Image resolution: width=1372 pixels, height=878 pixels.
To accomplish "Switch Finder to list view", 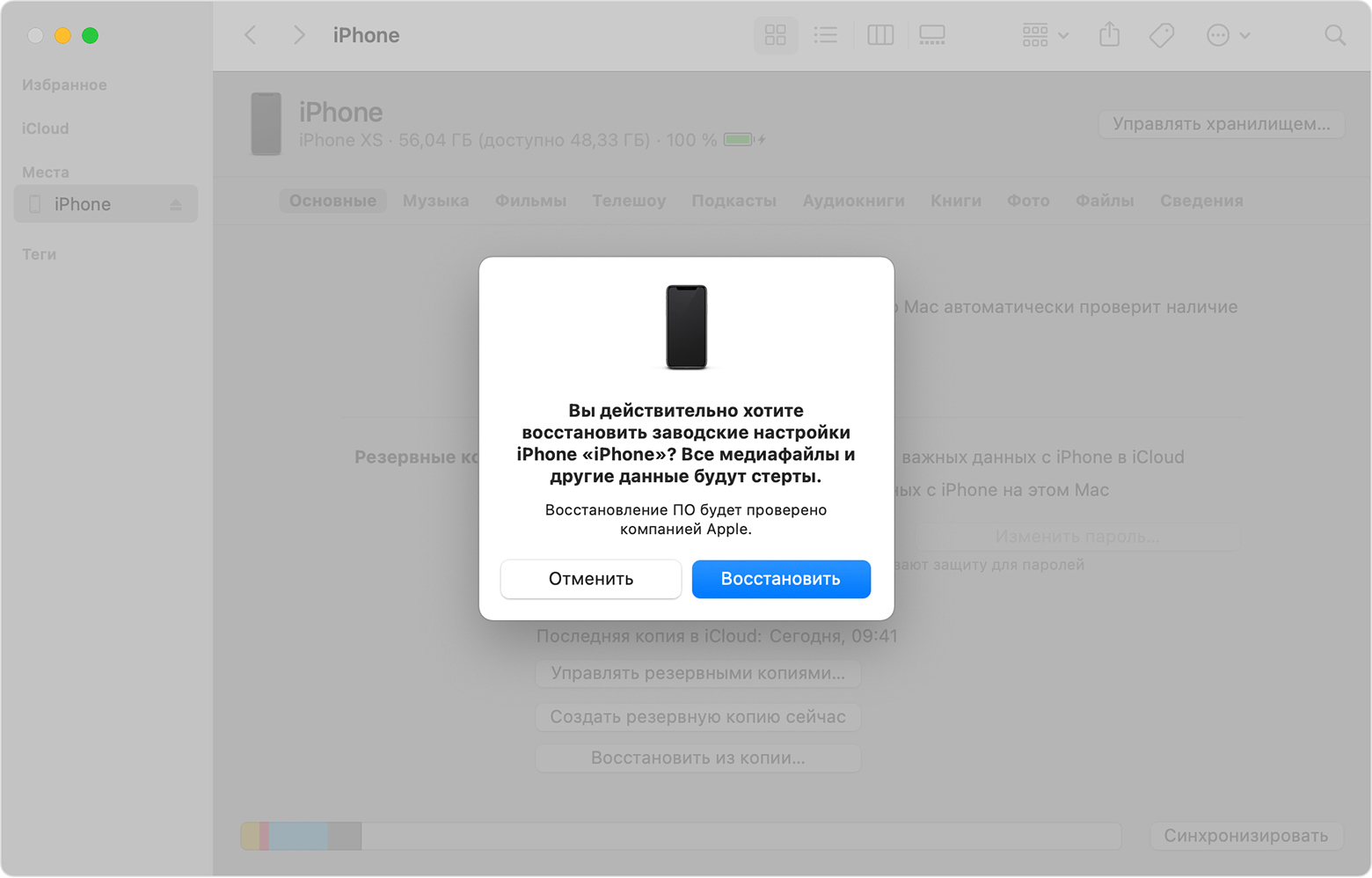I will coord(826,35).
